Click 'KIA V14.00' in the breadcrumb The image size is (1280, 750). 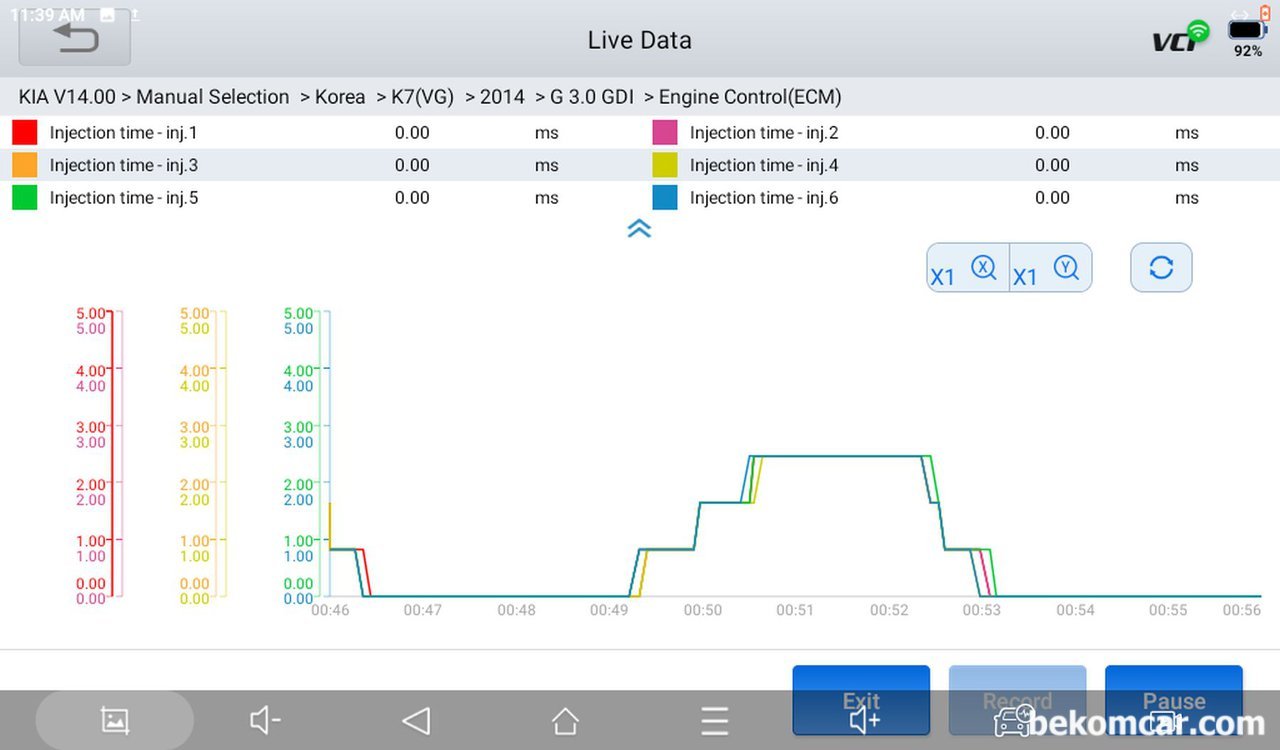(x=67, y=97)
